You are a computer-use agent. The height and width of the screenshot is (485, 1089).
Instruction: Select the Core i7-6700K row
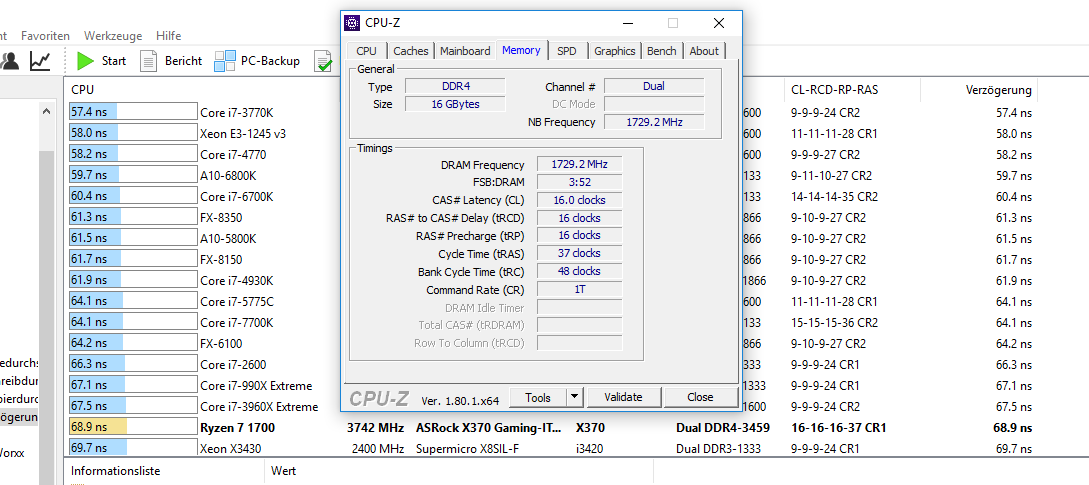(553, 197)
